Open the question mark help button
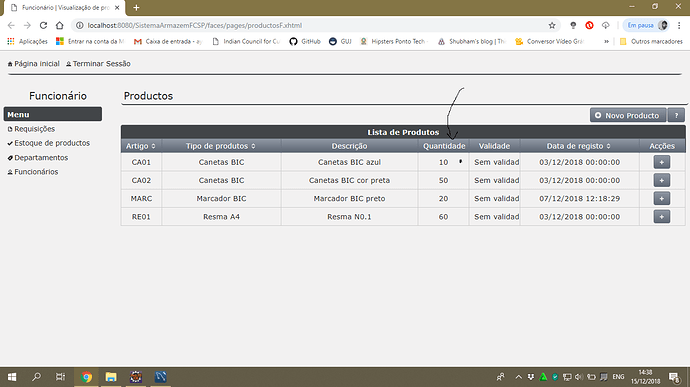This screenshot has width=690, height=387. click(676, 115)
